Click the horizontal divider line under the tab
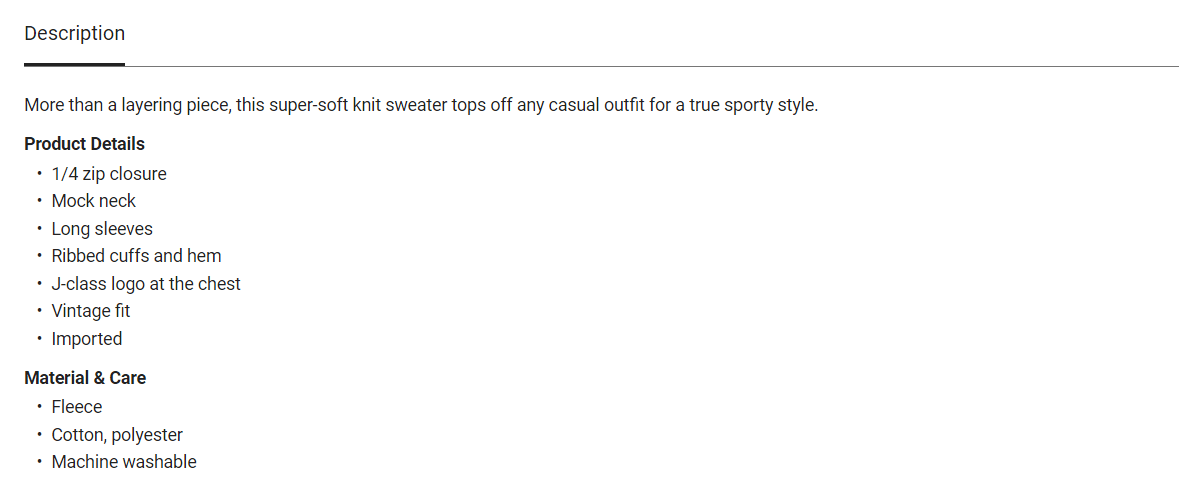The height and width of the screenshot is (491, 1186). (650, 66)
